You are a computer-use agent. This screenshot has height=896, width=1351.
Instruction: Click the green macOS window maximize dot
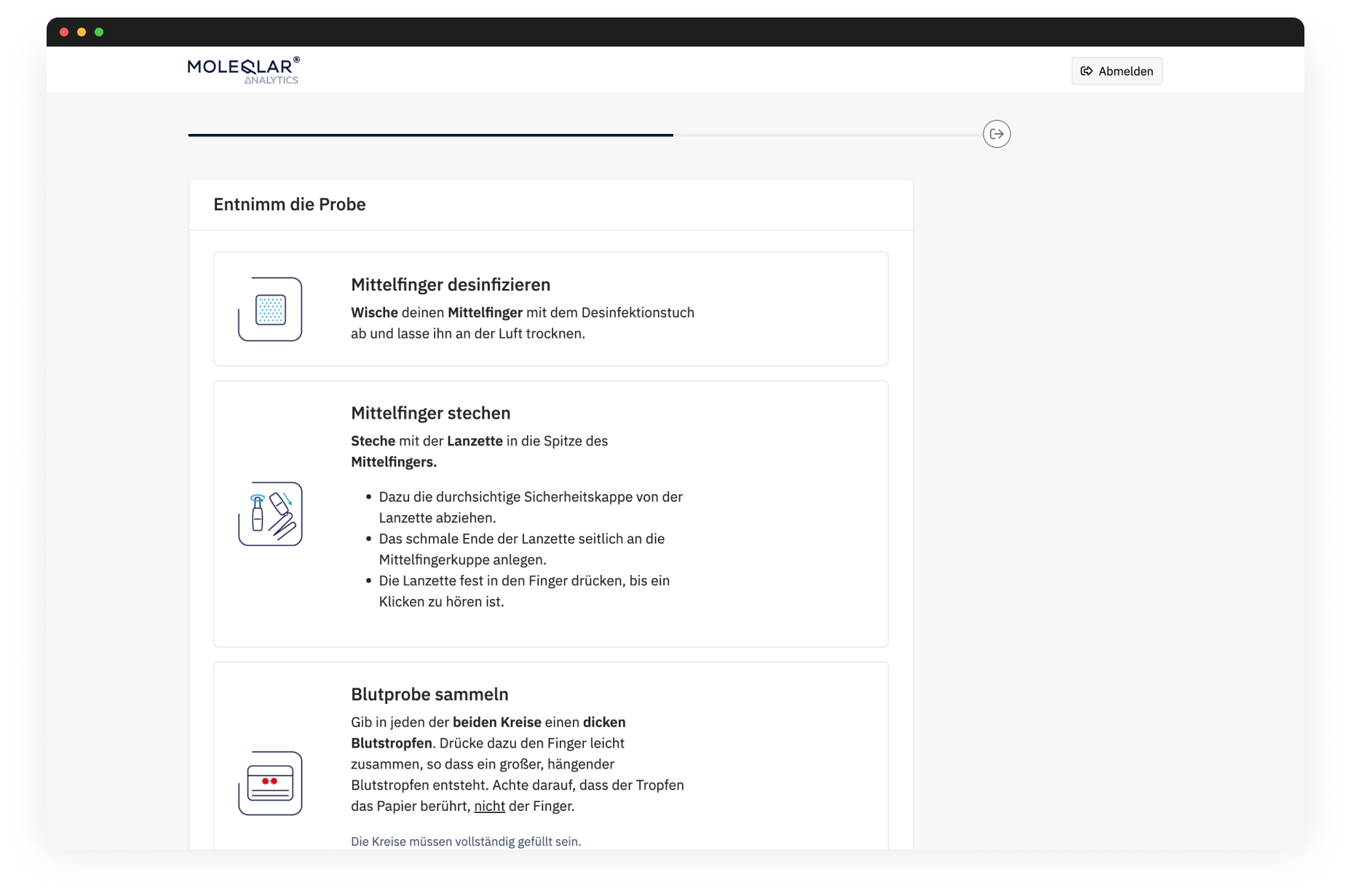[99, 32]
